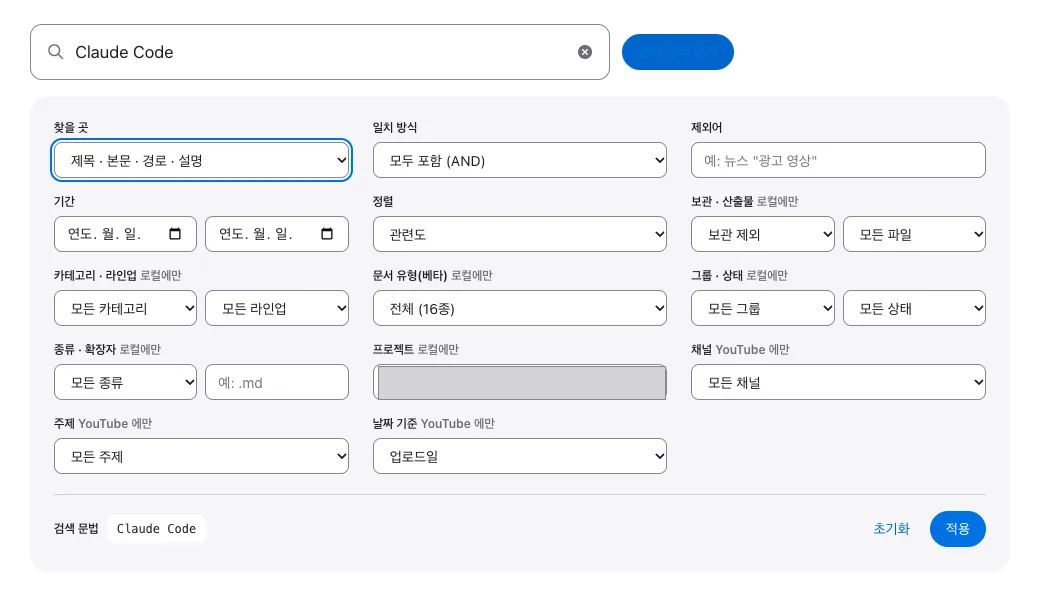Open the 일치 방식 모두 포함 (AND) dropdown
Viewport: 1040px width, 600px height.
[x=519, y=160]
